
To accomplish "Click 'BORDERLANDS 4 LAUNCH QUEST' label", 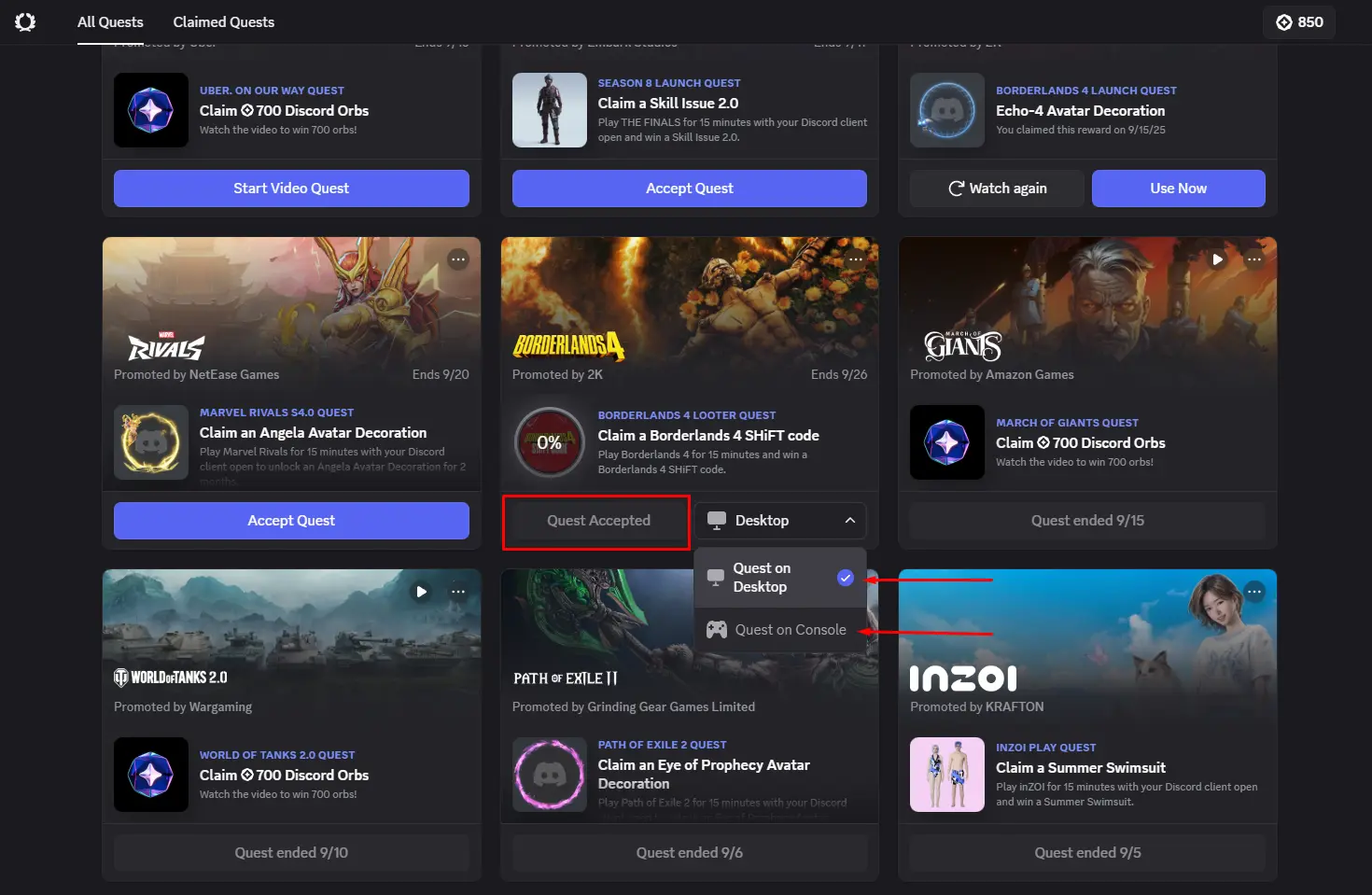I will coord(1086,91).
